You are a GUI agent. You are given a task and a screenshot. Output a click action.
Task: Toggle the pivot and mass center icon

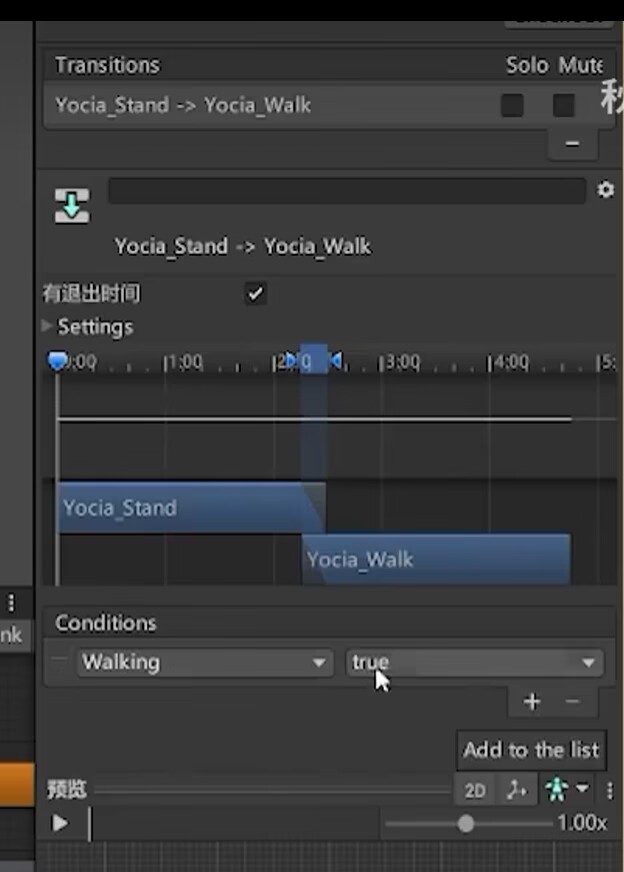pyautogui.click(x=516, y=790)
